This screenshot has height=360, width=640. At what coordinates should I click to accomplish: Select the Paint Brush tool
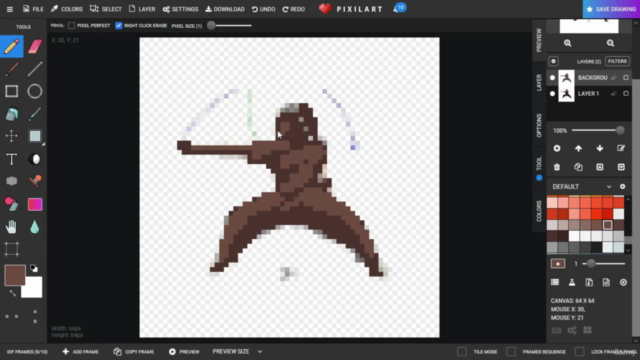(12, 69)
